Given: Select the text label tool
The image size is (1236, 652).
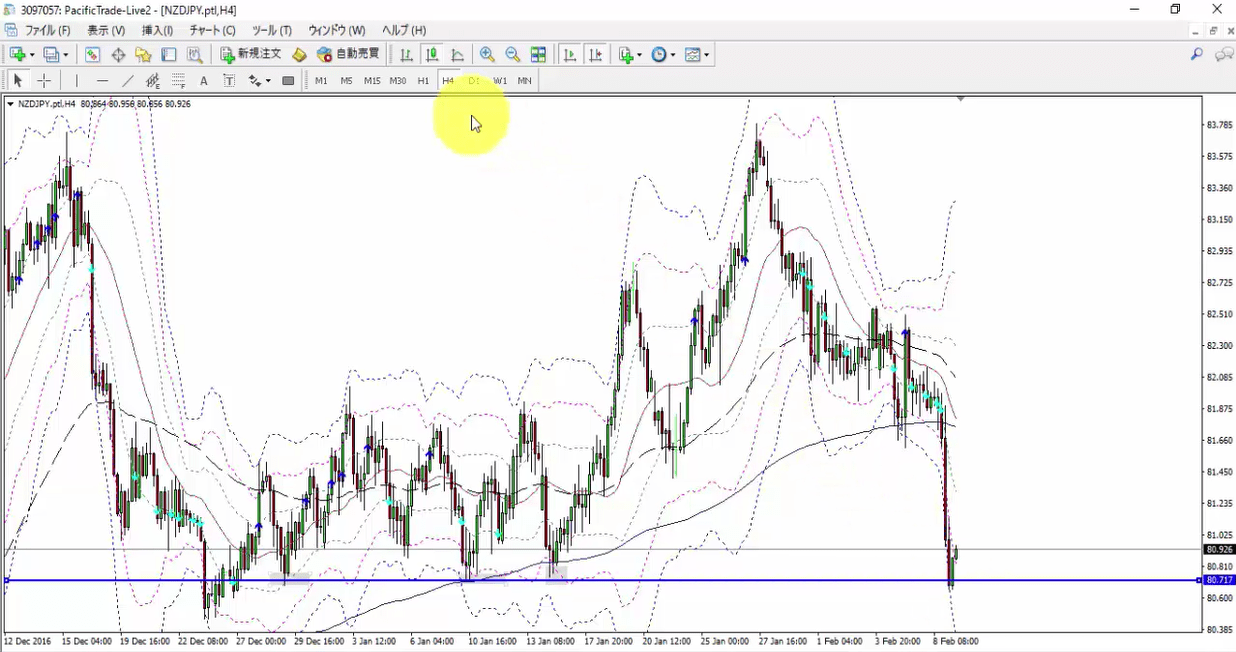Looking at the screenshot, I should tap(229, 81).
